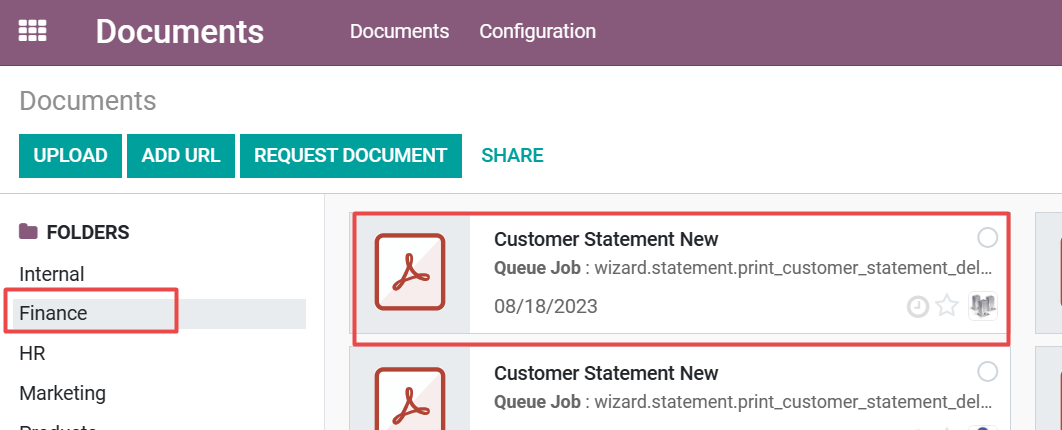Click PDF icon of first Customer Statement
Viewport: 1062px width, 430px height.
(x=410, y=272)
